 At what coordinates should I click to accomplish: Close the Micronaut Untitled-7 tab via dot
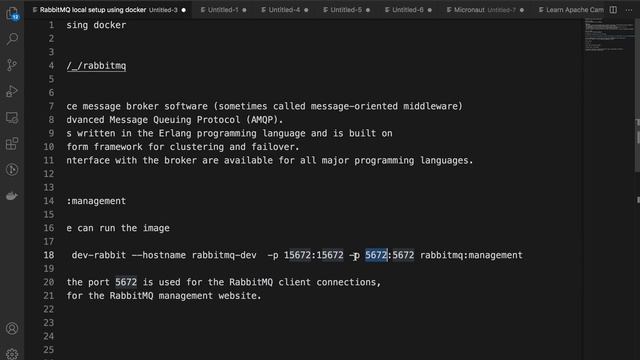(522, 10)
